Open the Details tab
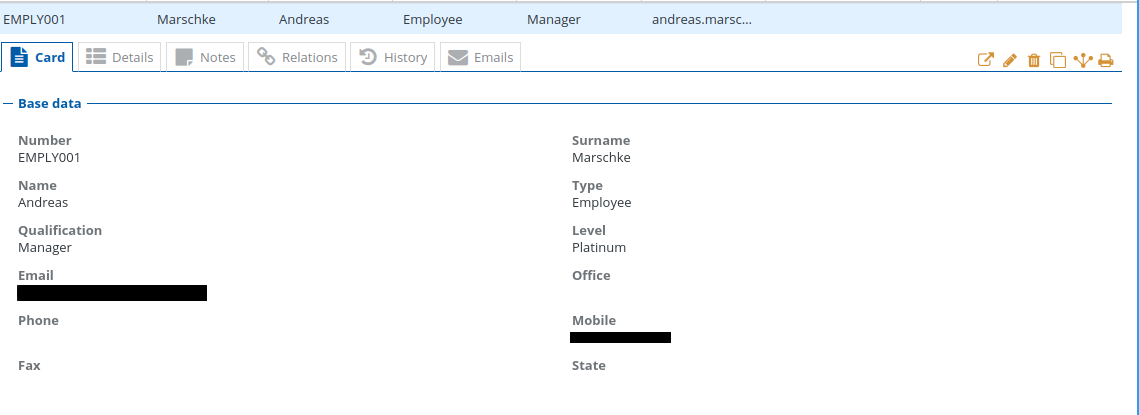Image resolution: width=1139 pixels, height=415 pixels. click(120, 57)
